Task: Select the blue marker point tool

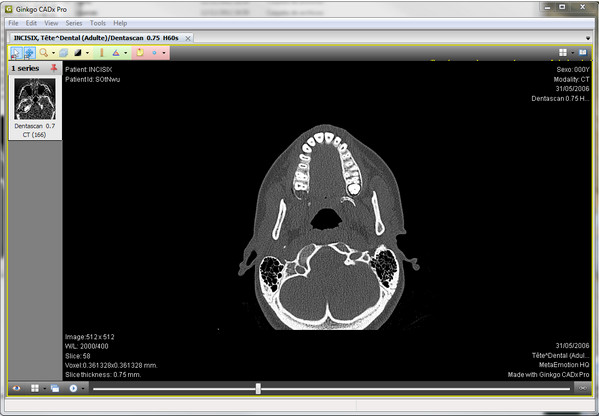Action: coord(154,53)
